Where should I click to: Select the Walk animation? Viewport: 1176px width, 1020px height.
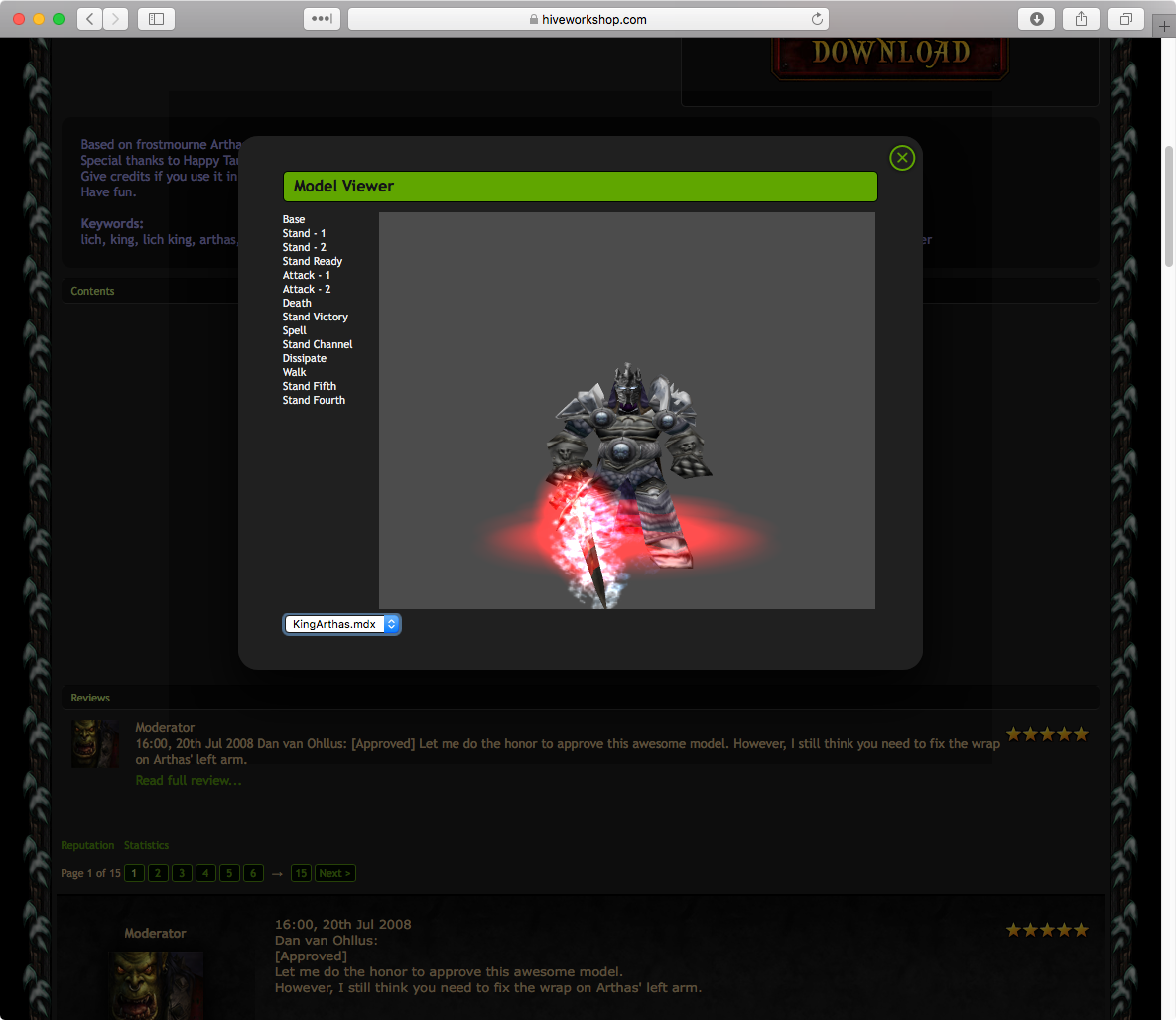point(294,372)
